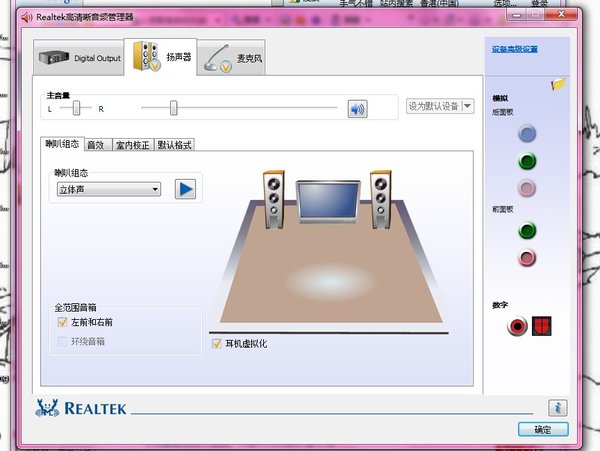Minimize the Realtek audio manager window
This screenshot has width=600, height=451.
pos(517,15)
